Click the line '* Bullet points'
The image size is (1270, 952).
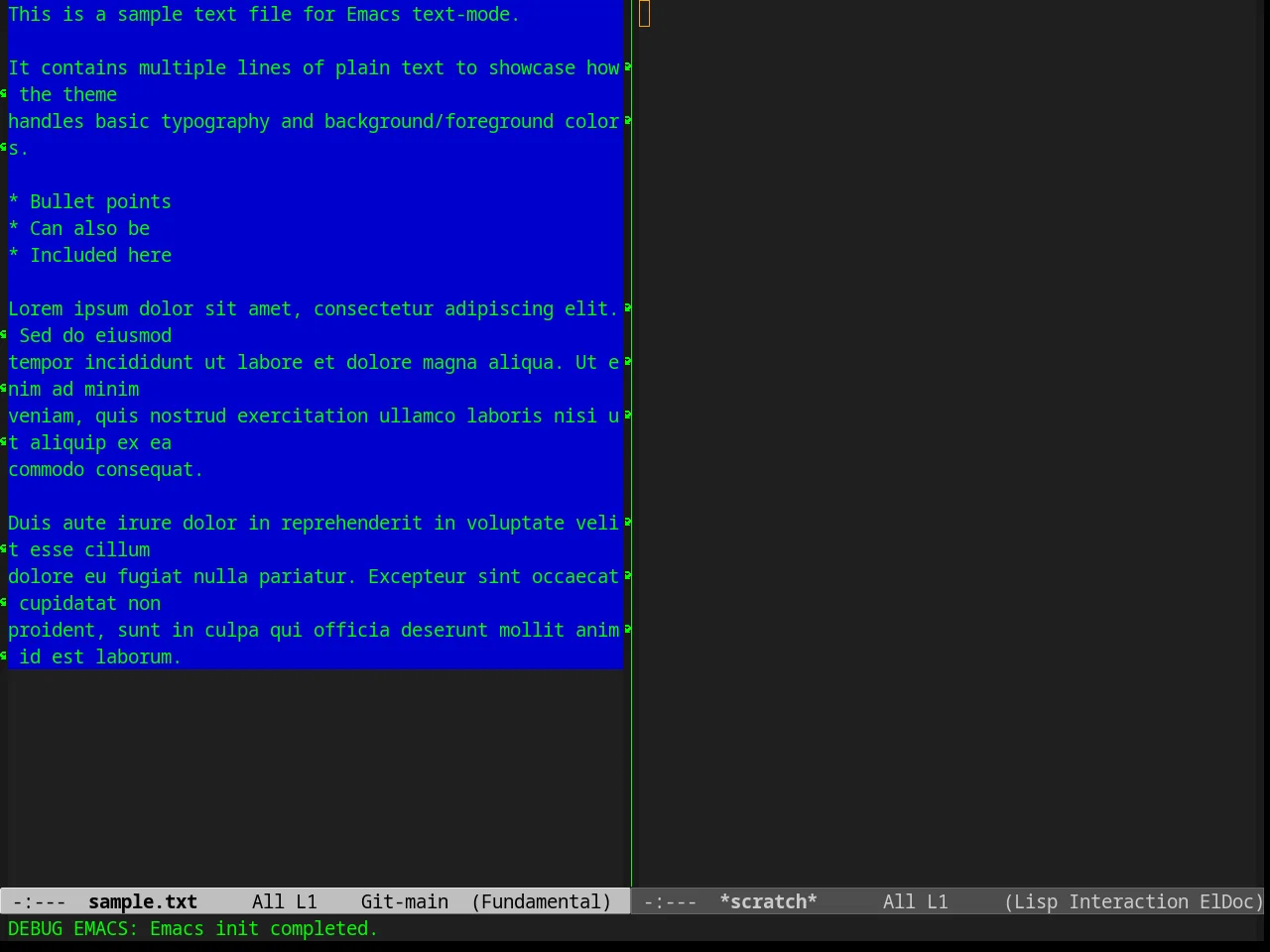[89, 201]
